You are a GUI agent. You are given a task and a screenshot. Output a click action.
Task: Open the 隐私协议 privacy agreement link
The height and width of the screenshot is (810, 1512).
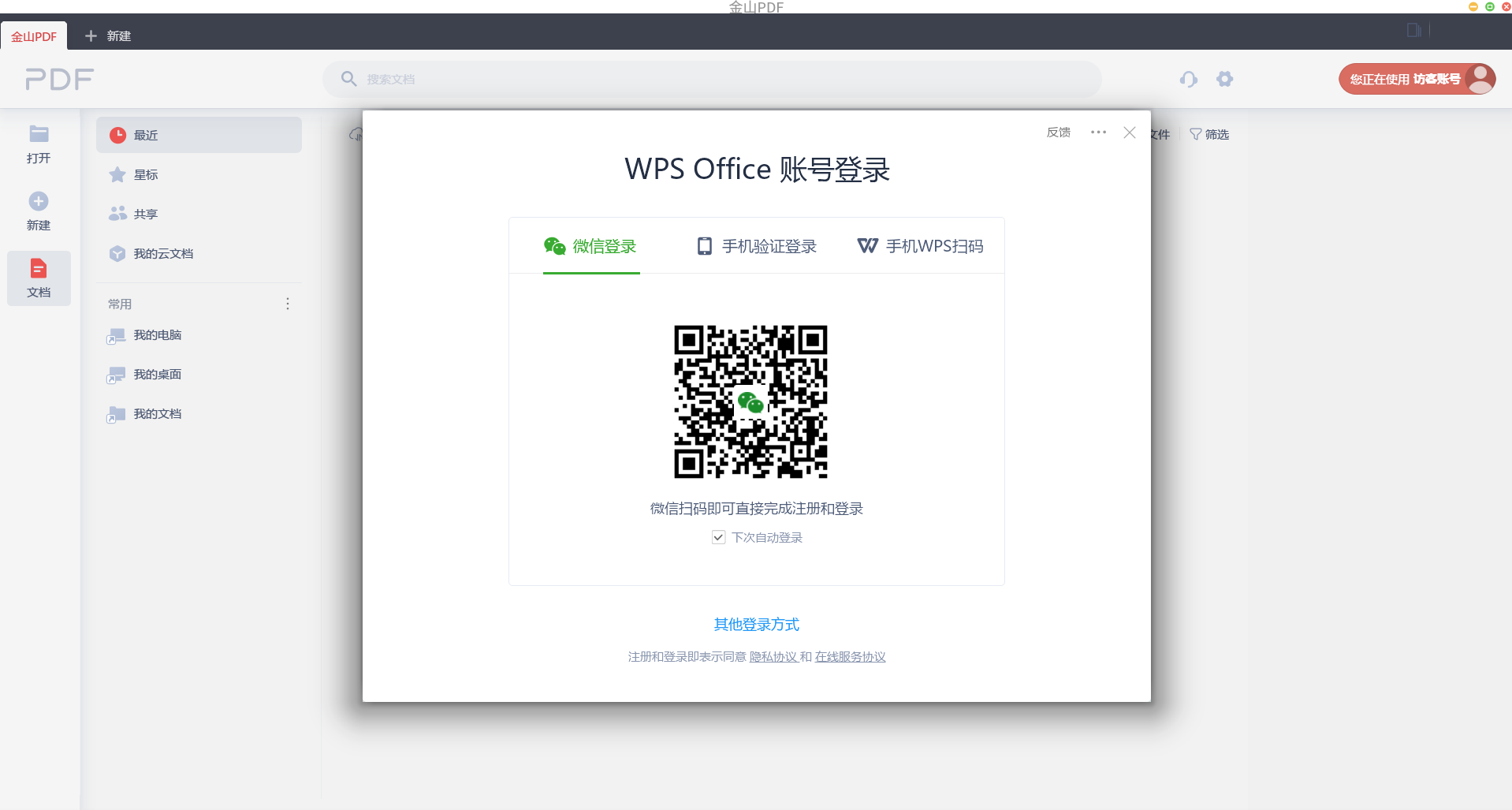pyautogui.click(x=774, y=656)
